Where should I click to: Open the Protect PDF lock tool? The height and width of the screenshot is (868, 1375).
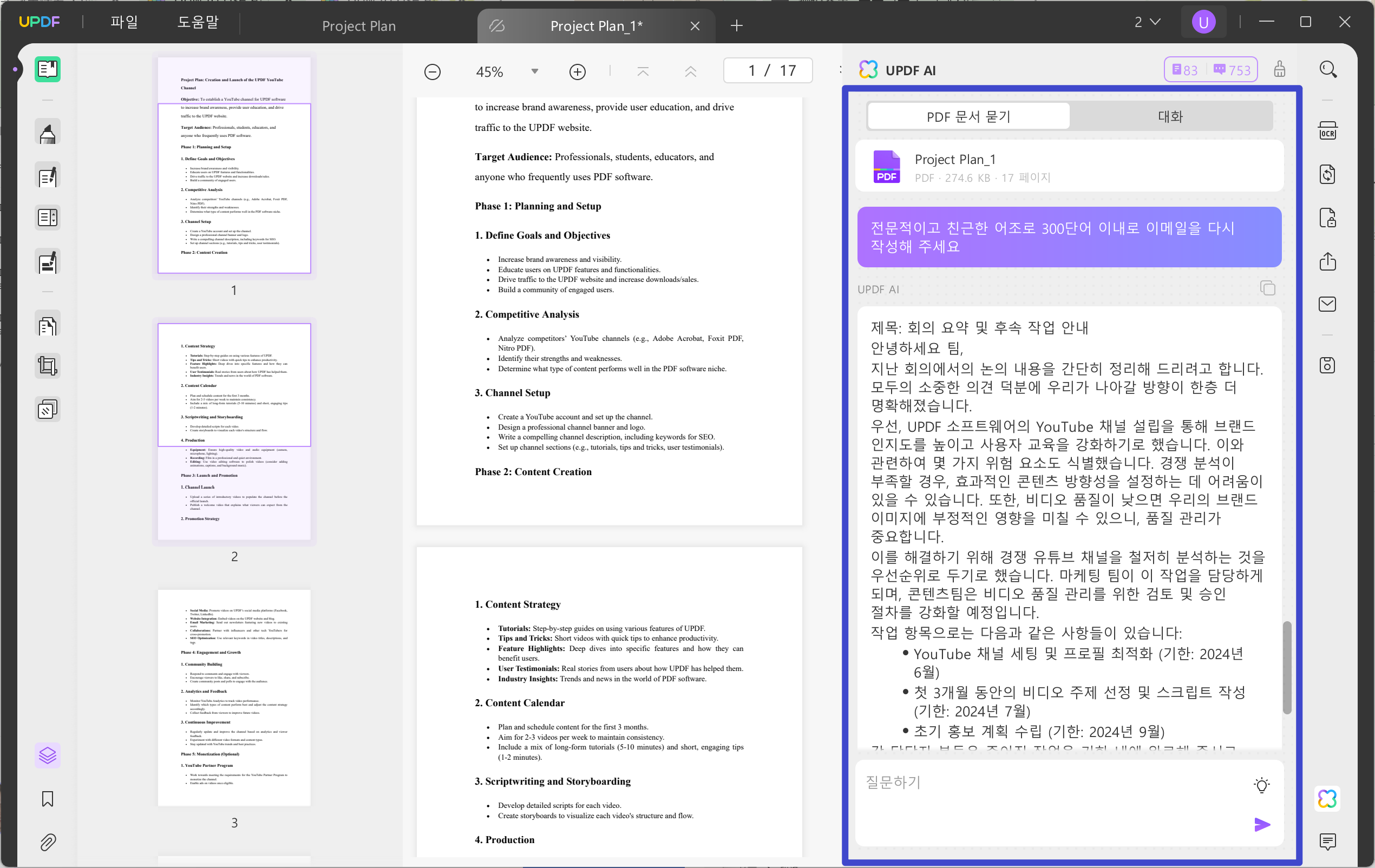click(1327, 218)
